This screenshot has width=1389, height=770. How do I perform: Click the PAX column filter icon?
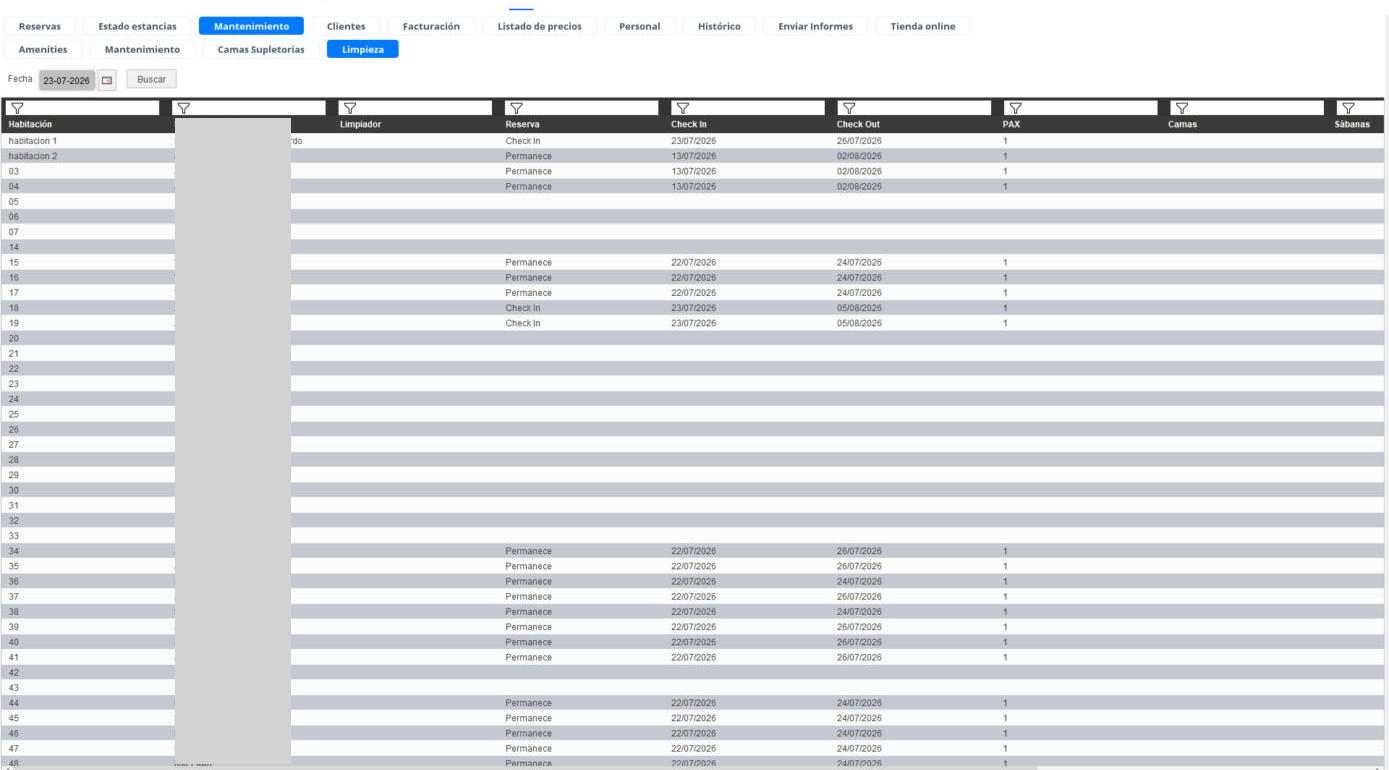[1014, 108]
